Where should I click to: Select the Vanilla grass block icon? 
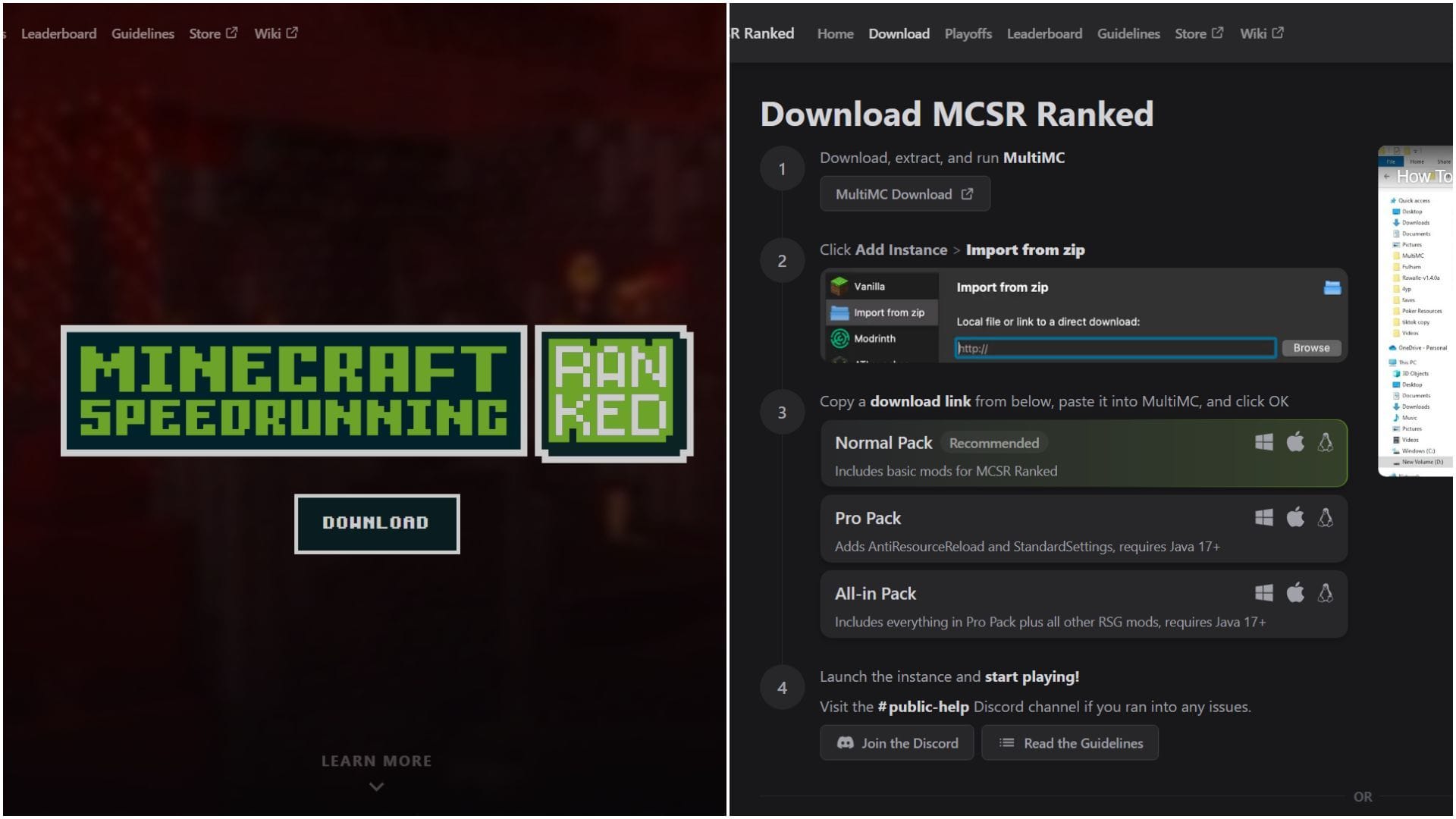tap(839, 286)
